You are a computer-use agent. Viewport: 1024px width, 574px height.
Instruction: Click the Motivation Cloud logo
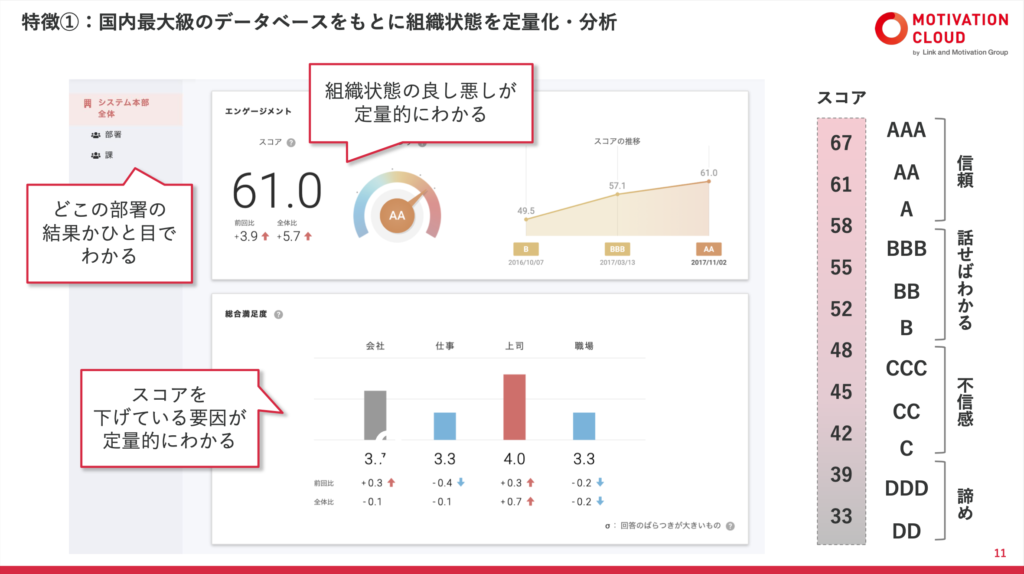click(942, 33)
